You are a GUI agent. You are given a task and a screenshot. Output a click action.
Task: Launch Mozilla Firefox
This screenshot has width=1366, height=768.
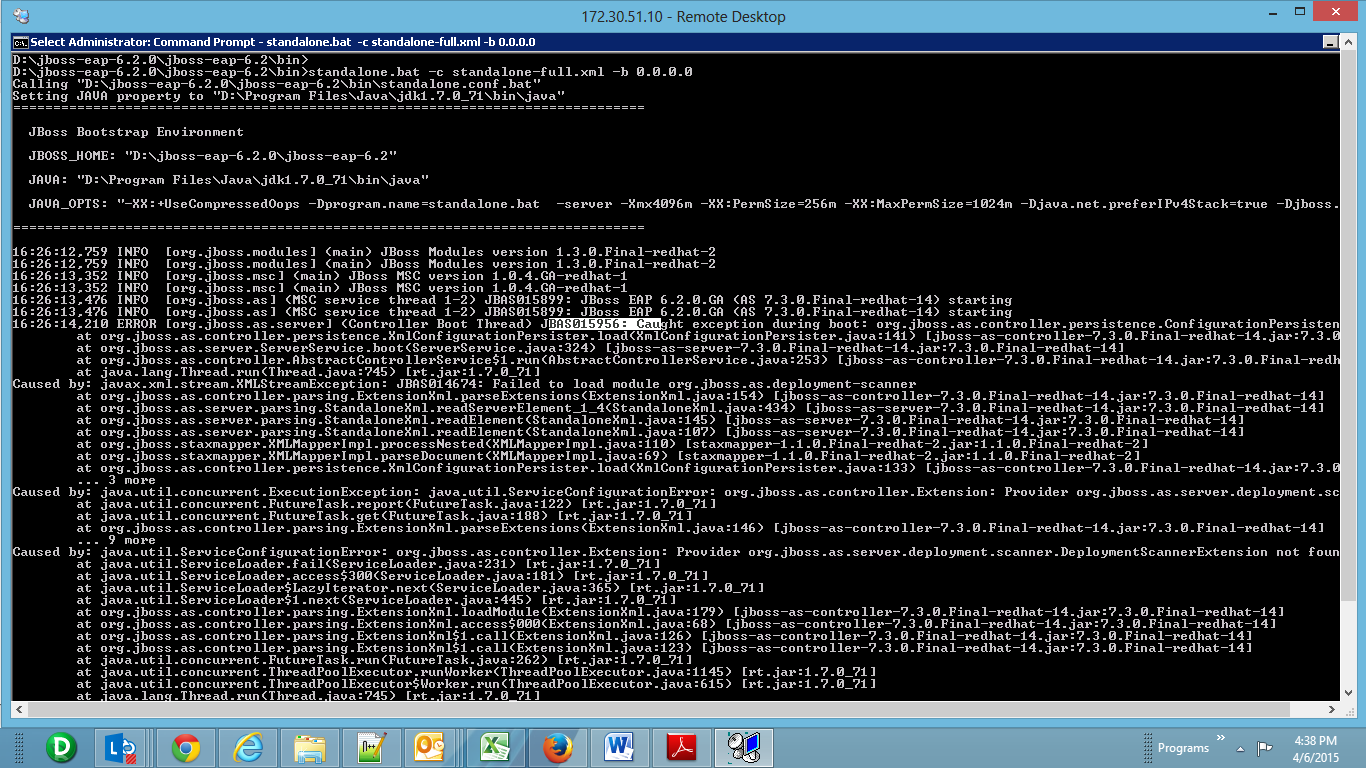(x=557, y=747)
